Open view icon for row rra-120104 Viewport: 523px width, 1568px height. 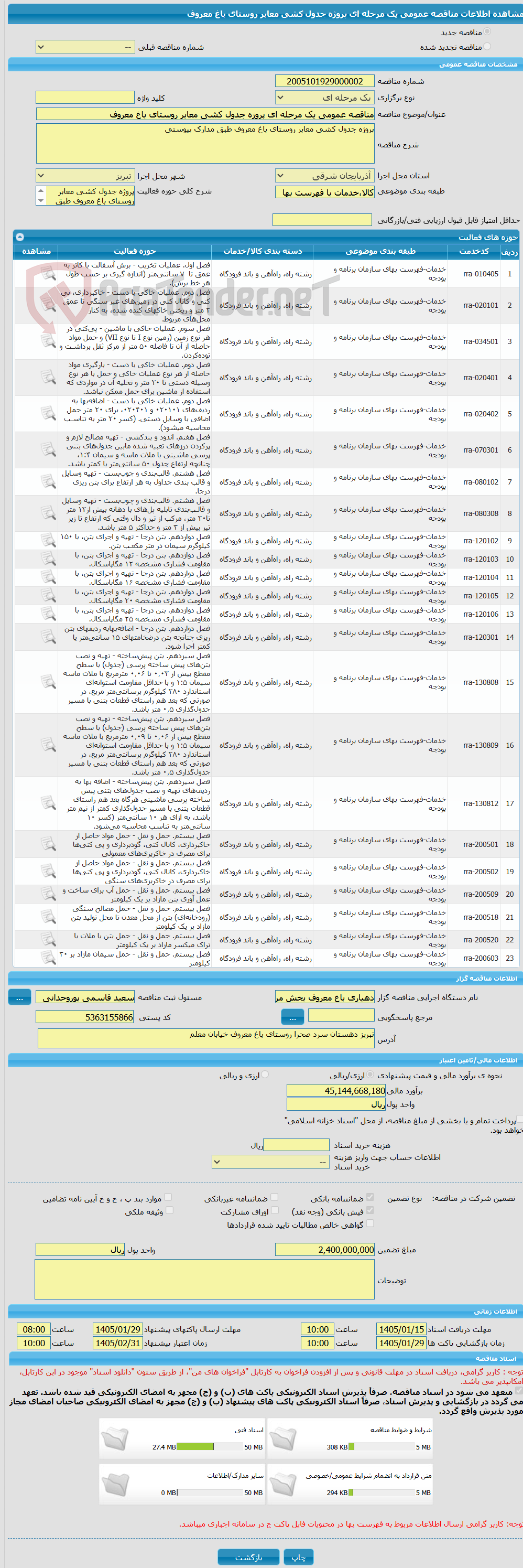[x=48, y=578]
